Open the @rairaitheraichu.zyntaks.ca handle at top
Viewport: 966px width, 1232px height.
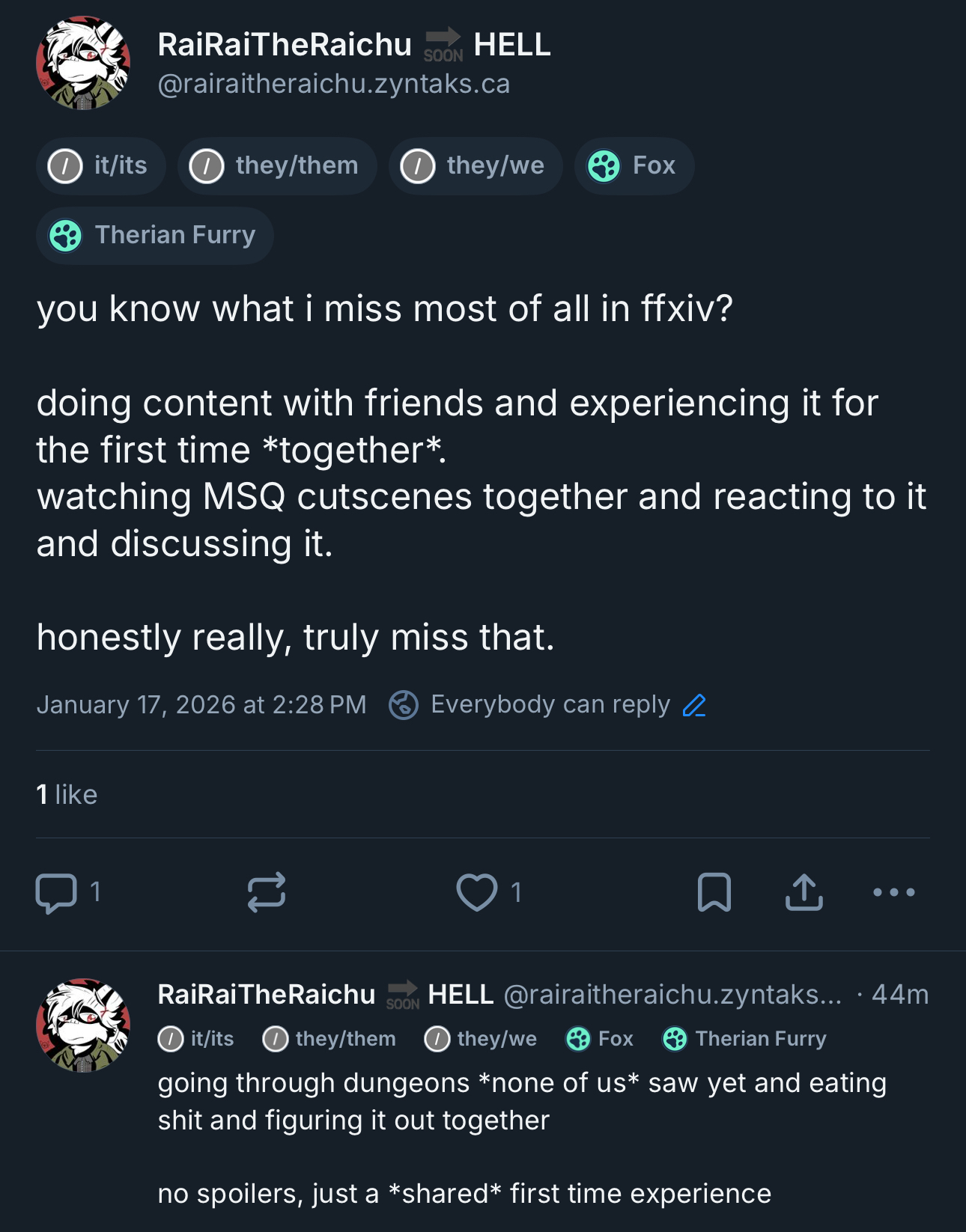333,85
